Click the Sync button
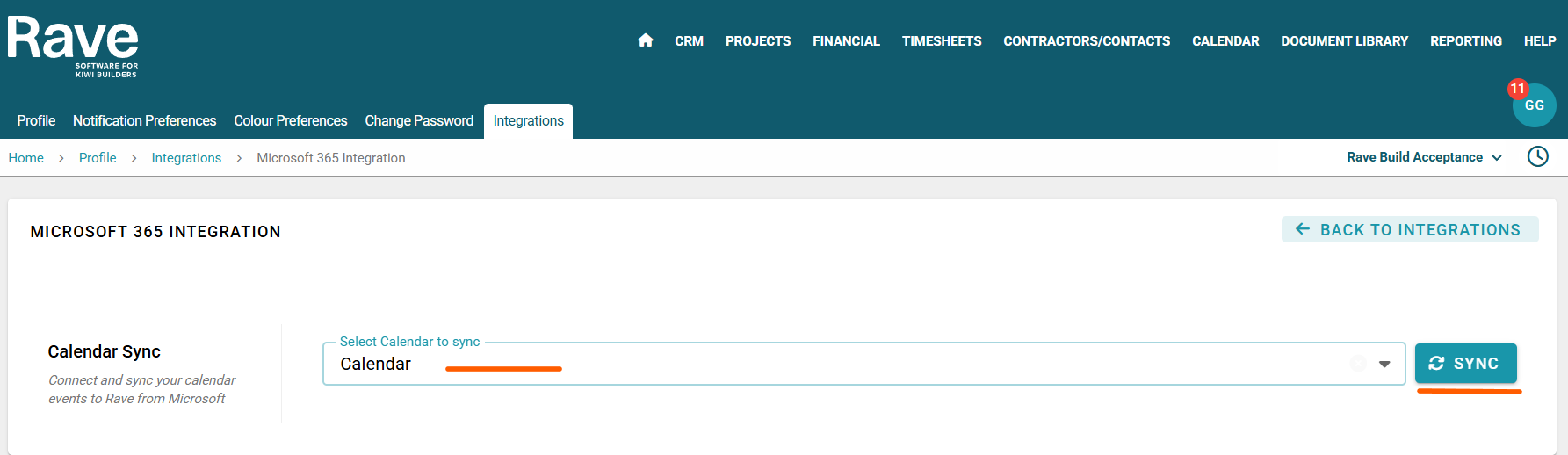 point(1465,364)
